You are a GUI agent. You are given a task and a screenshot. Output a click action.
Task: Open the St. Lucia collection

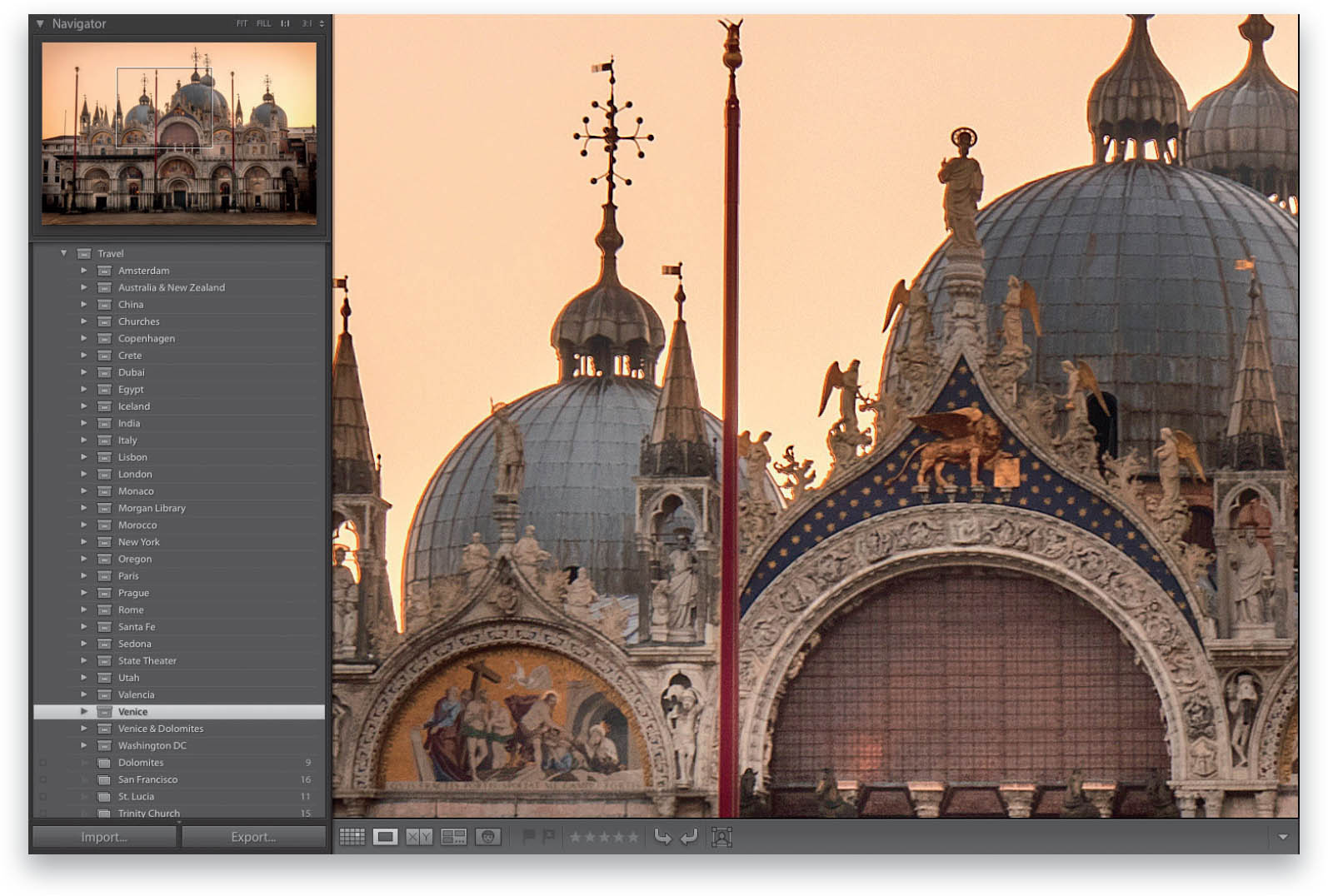tap(179, 797)
